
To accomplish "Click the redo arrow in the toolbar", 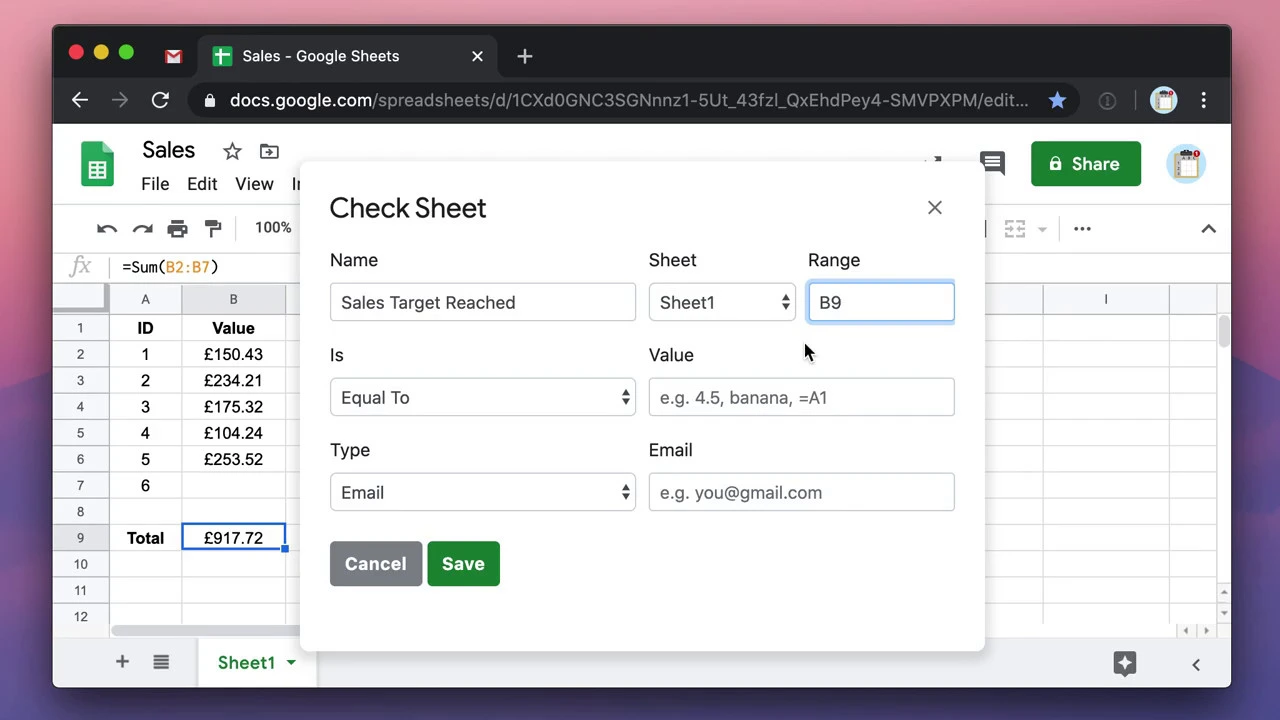I will 142,229.
